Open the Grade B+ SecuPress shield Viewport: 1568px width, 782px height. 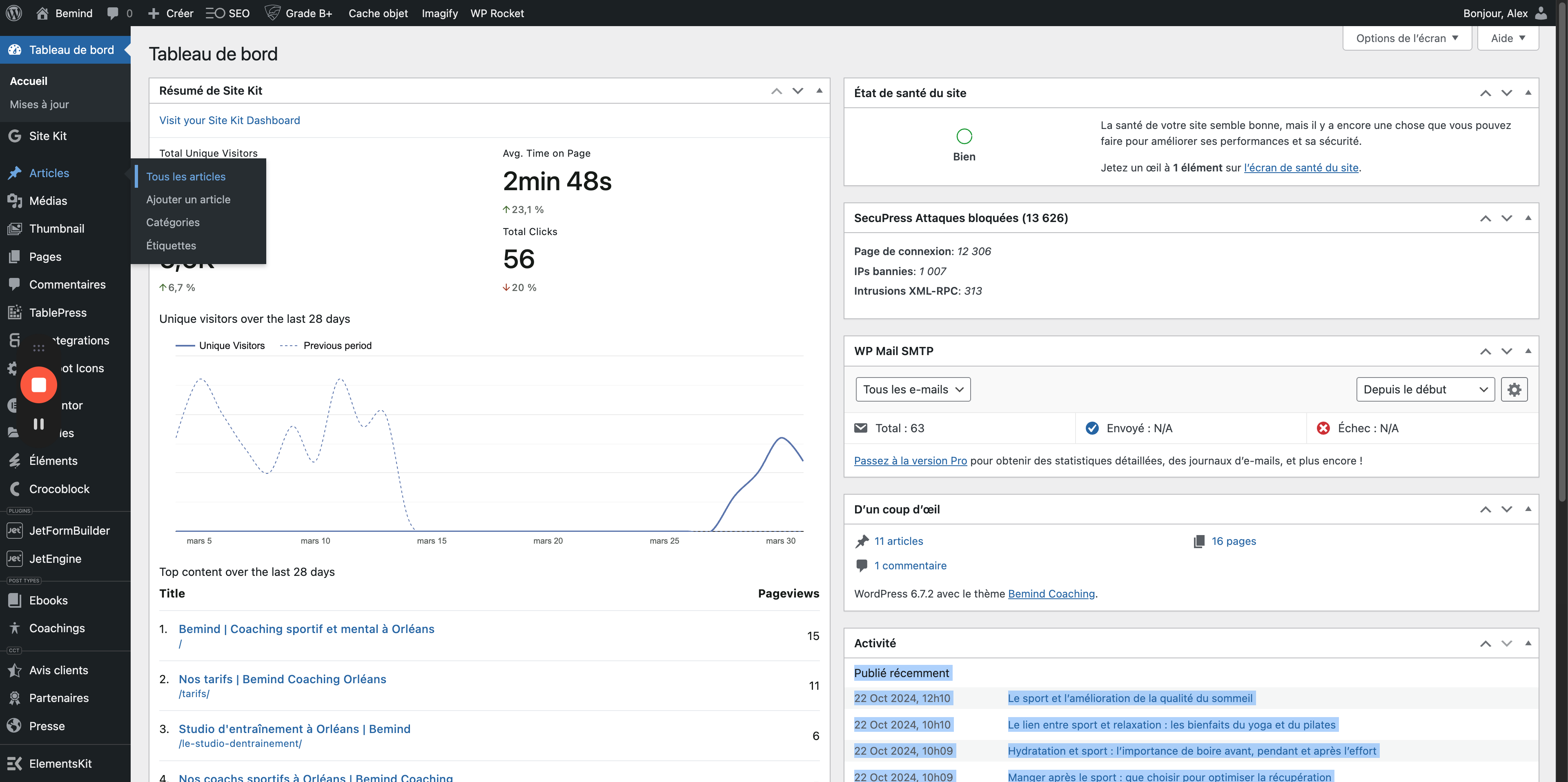273,13
